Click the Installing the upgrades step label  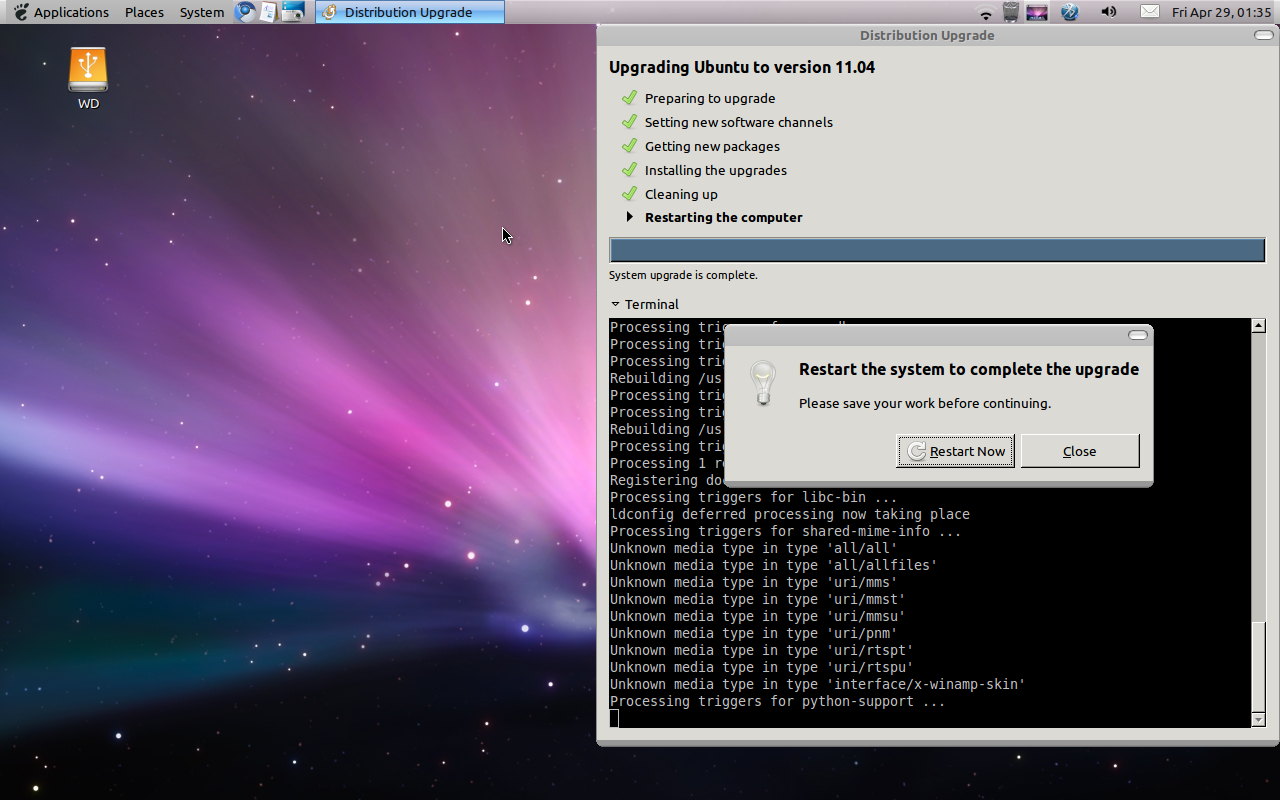(x=716, y=170)
